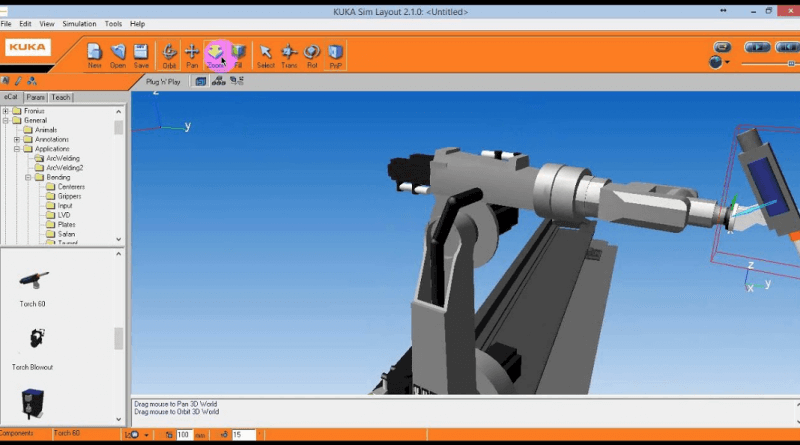Click the Open file toolbar icon
The image size is (800, 445).
[118, 53]
